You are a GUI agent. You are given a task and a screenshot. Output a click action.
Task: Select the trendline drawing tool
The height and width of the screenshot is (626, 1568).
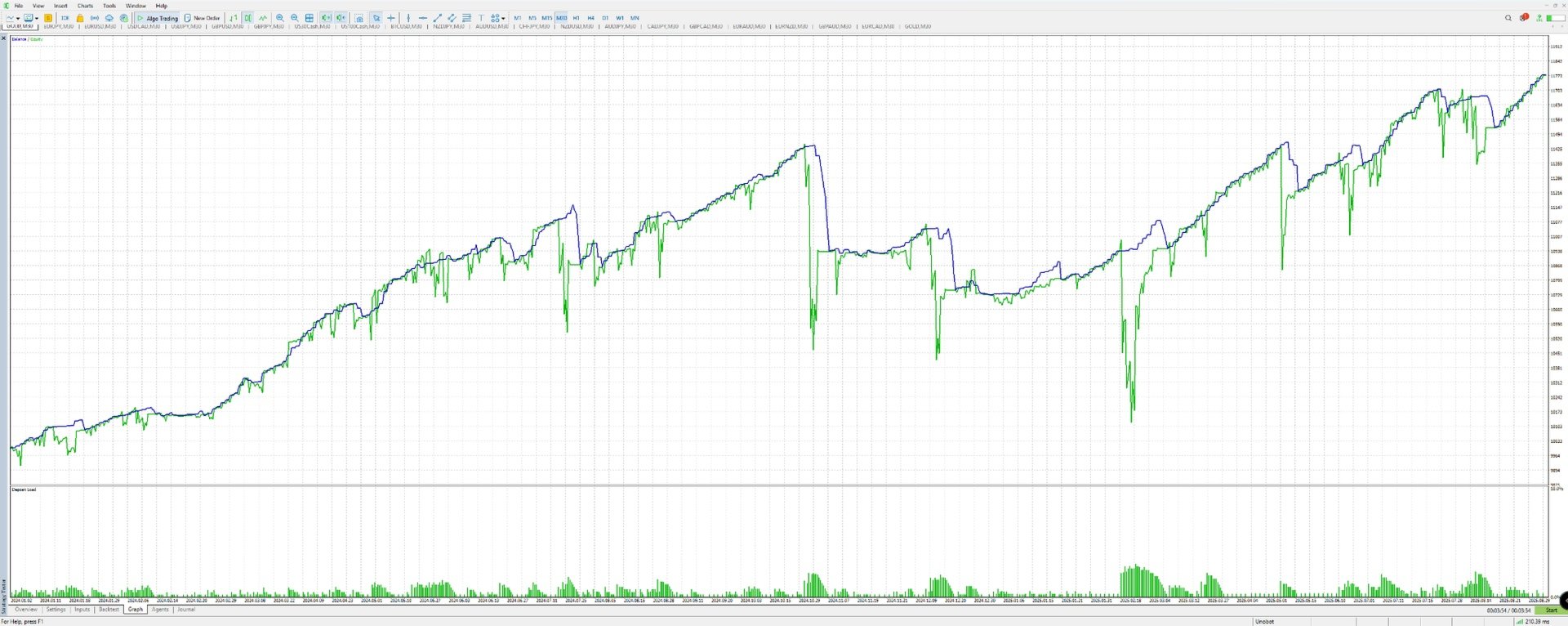coord(438,18)
